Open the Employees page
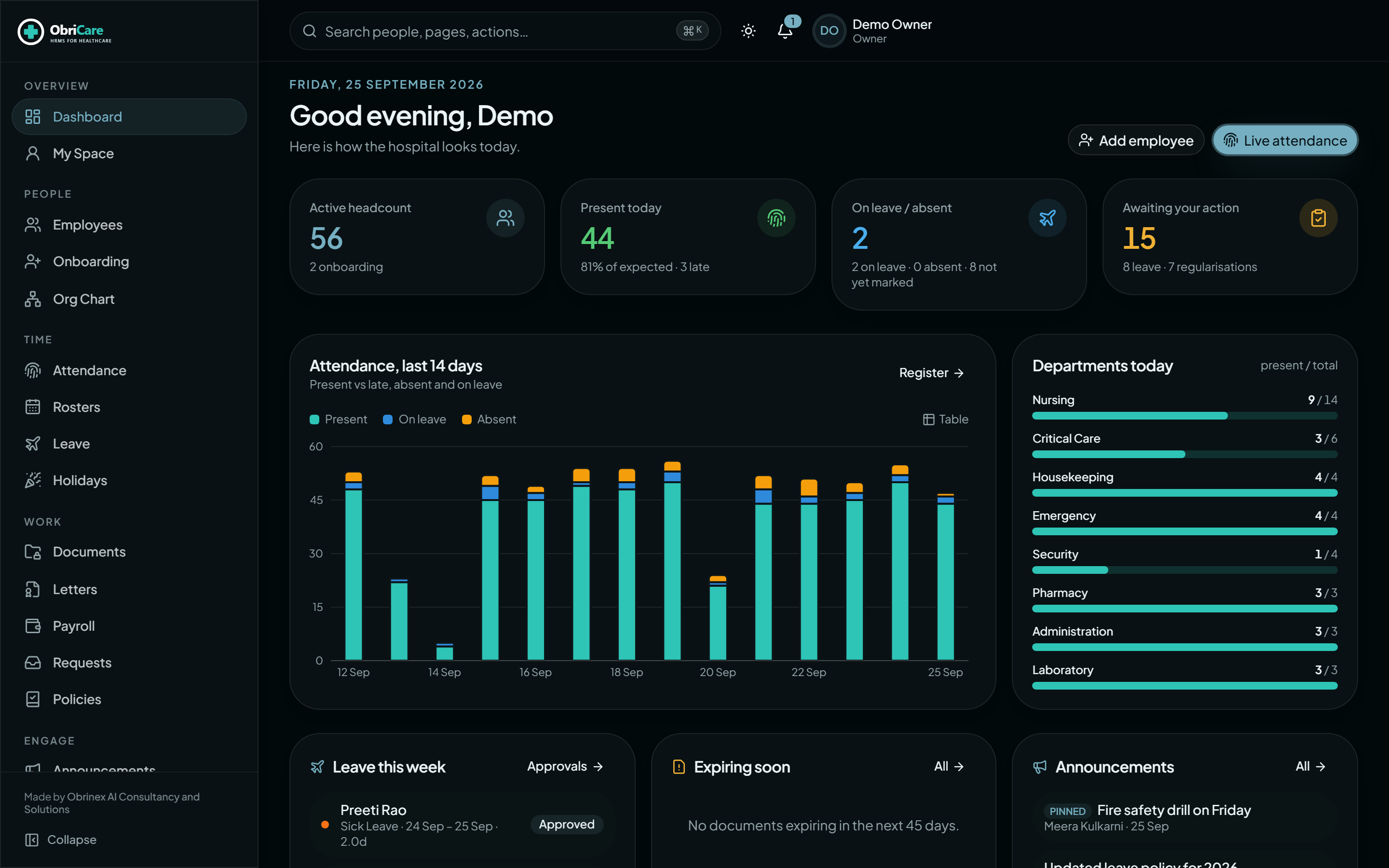 [129, 225]
